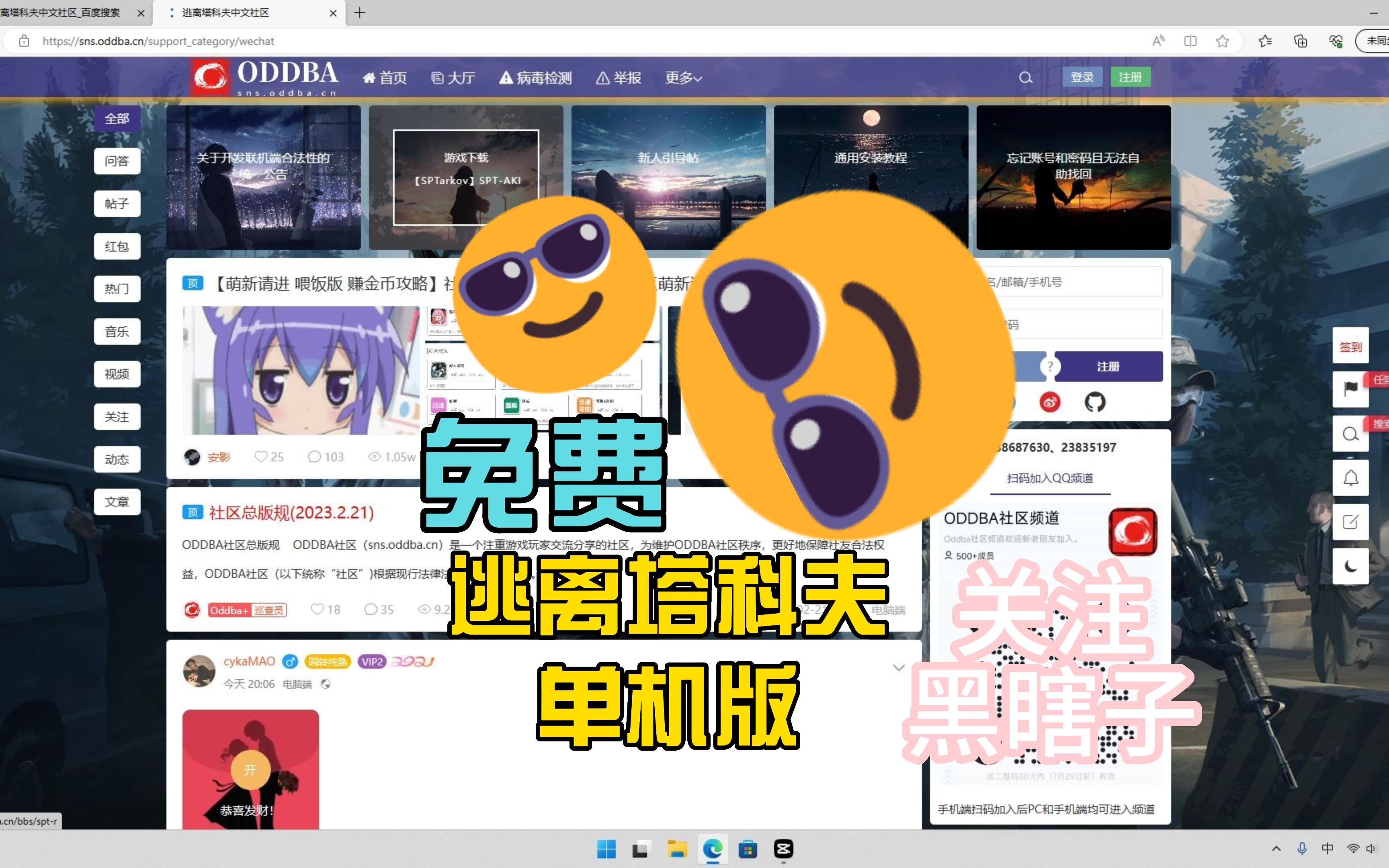Open cykaMAO user profile name
The width and height of the screenshot is (1389, 868).
pyautogui.click(x=249, y=661)
